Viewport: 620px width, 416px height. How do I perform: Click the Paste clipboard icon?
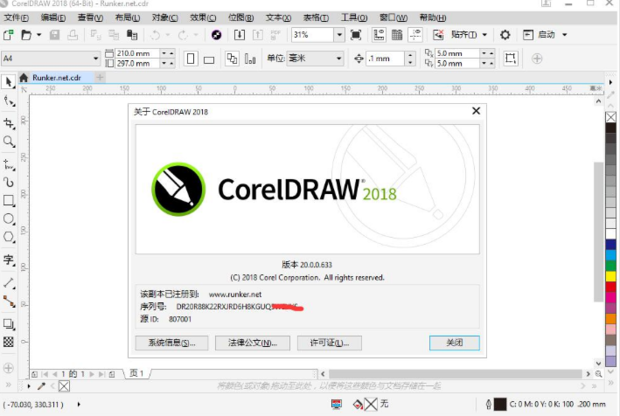click(132, 35)
